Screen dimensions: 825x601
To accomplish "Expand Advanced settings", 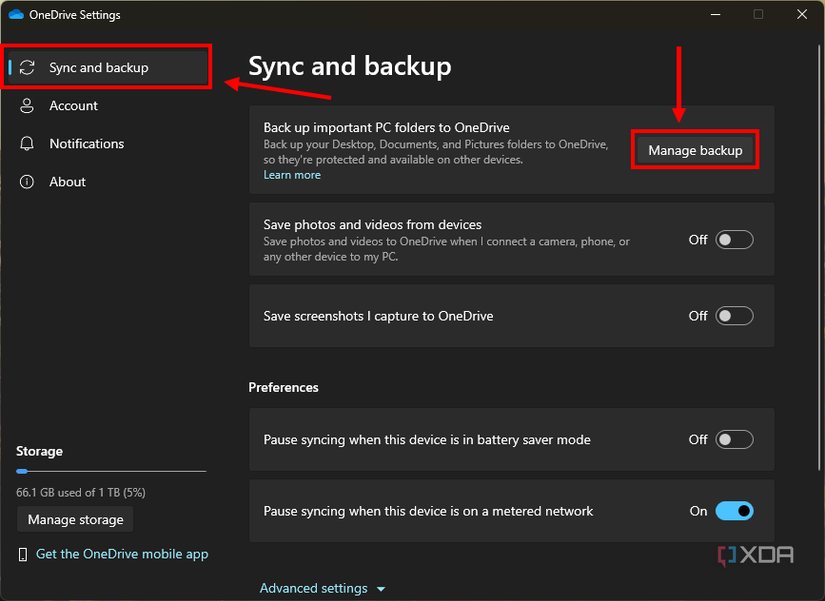I will point(322,588).
